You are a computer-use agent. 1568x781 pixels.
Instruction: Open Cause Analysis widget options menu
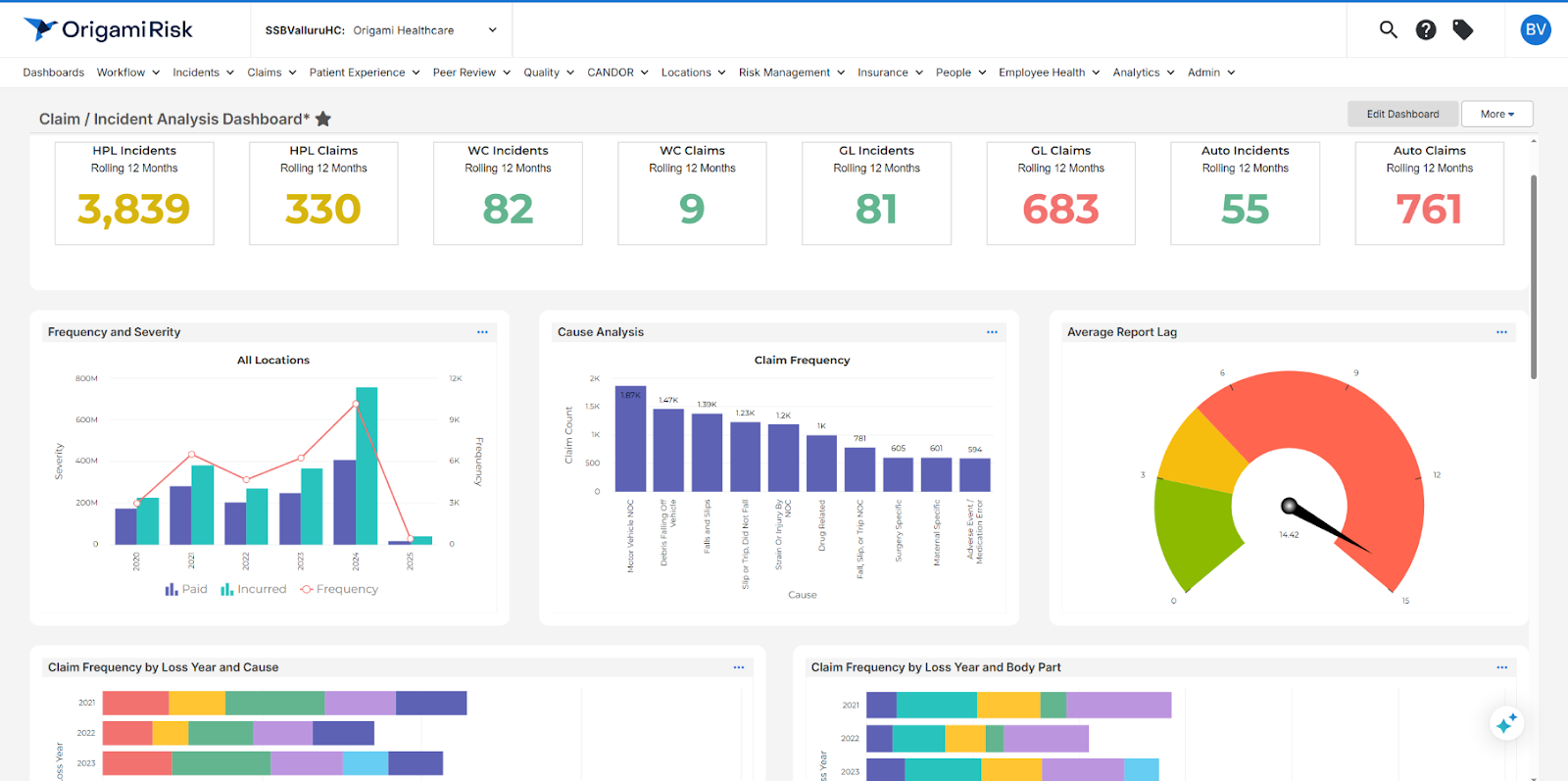click(992, 332)
